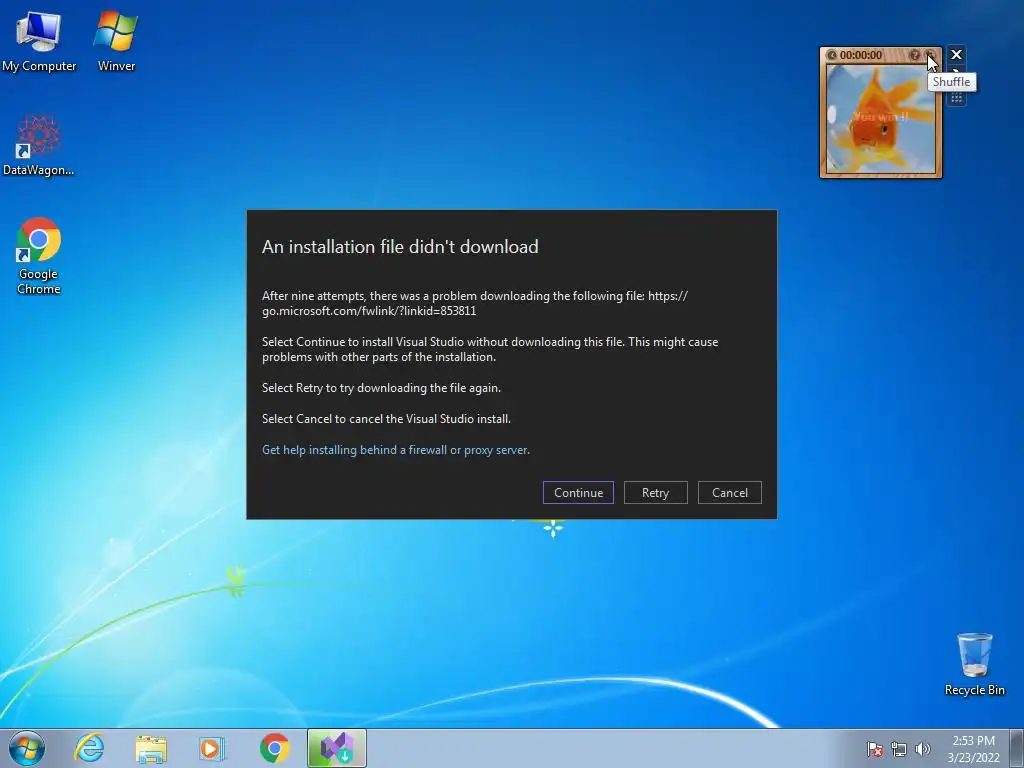Close the picture puzzle gadget
This screenshot has height=768, width=1024.
[956, 54]
